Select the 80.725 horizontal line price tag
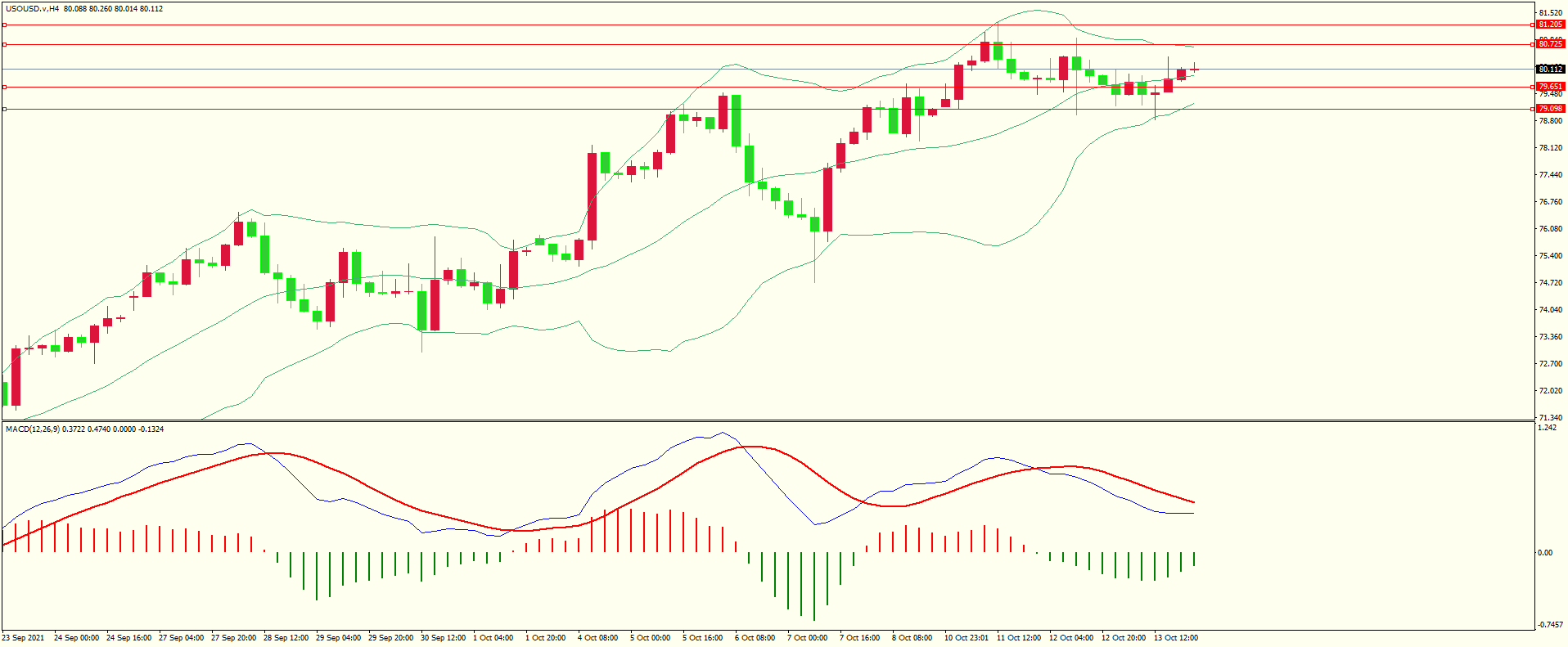Viewport: 1568px width, 647px height. 1550,44
